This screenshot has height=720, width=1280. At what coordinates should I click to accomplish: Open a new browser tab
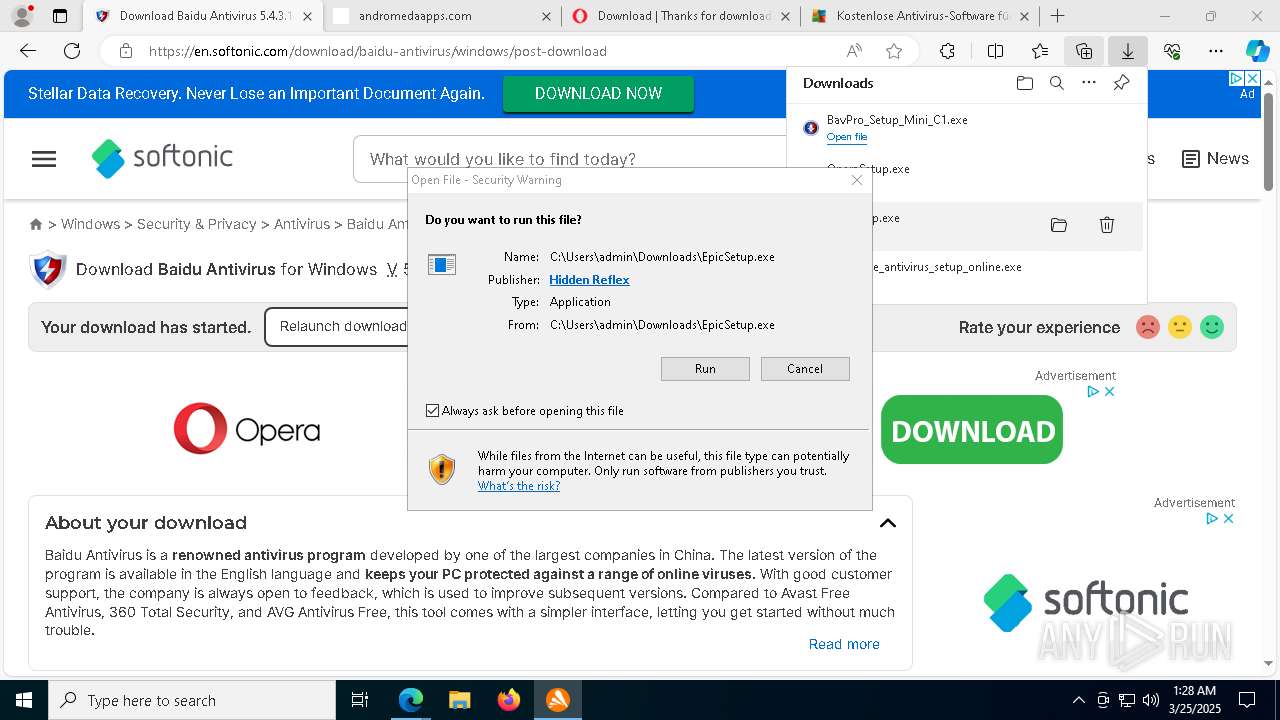point(1057,16)
